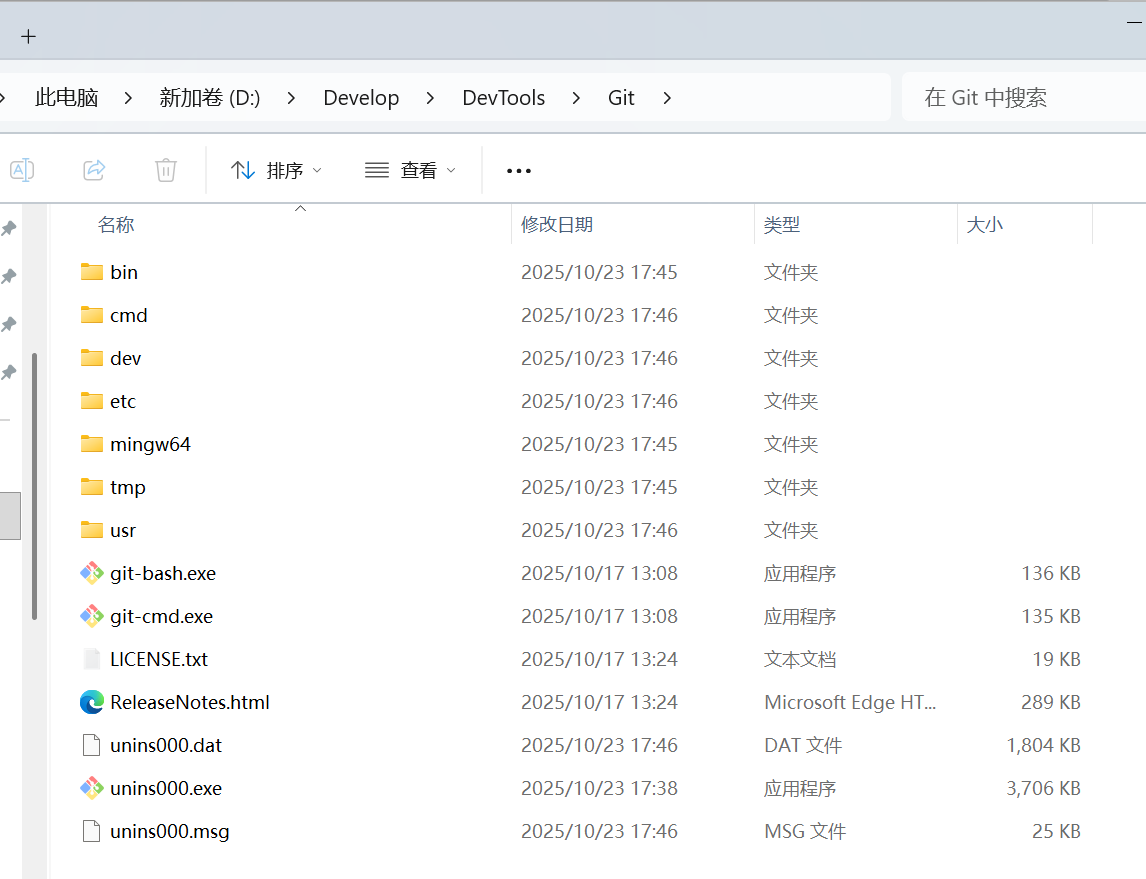Click the delete trash icon
This screenshot has height=879, width=1146.
tap(166, 170)
